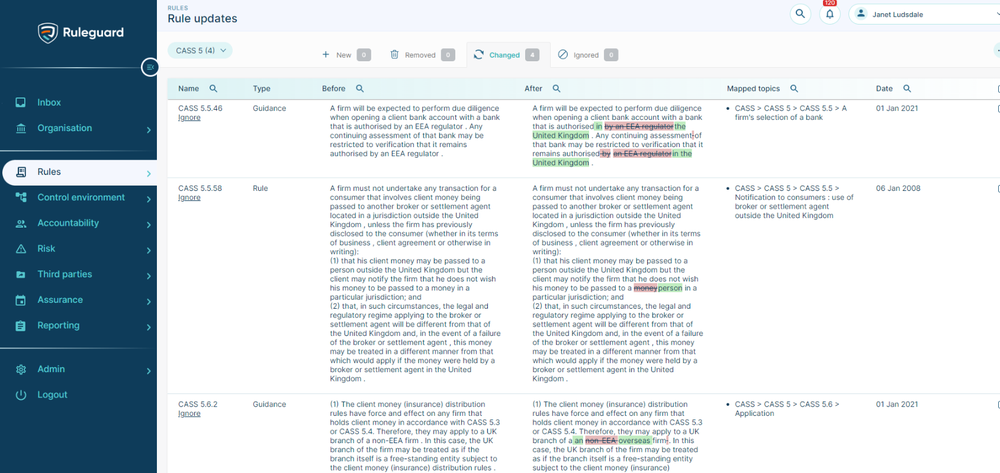The width and height of the screenshot is (1000, 473).
Task: Search the Date column
Action: pos(906,89)
